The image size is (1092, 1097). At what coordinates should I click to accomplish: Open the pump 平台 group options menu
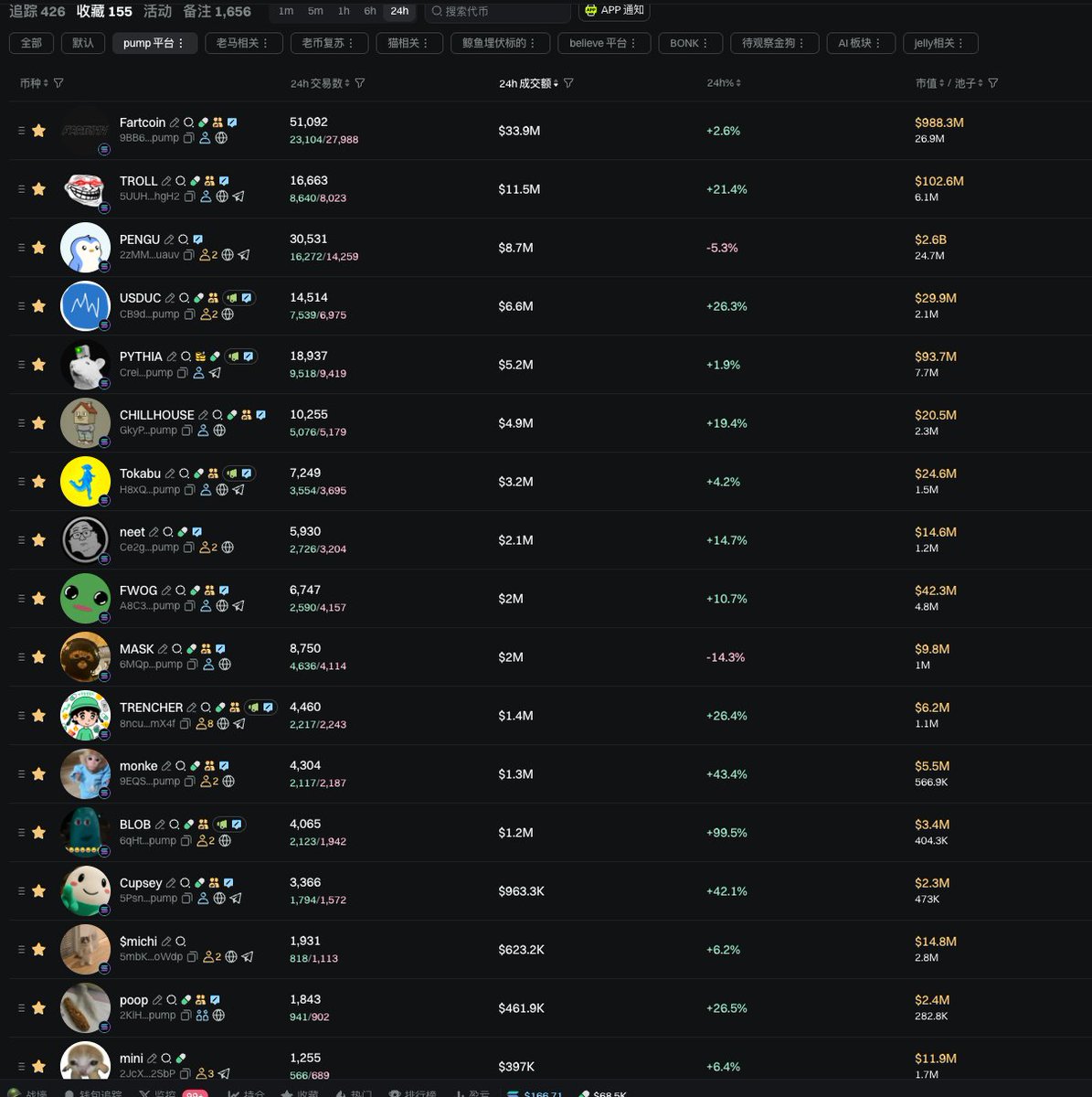181,43
